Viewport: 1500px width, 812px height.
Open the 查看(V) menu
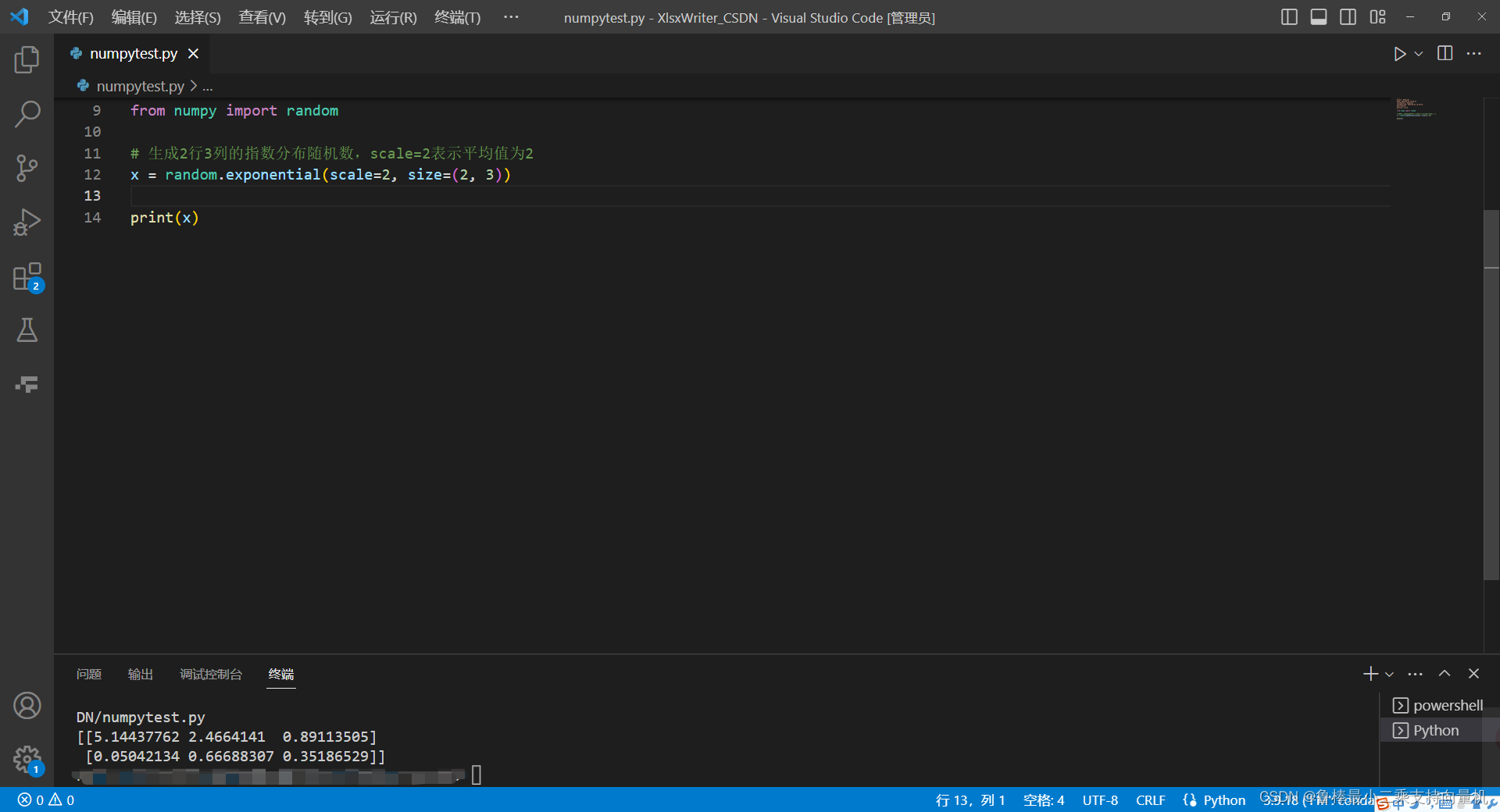click(262, 17)
